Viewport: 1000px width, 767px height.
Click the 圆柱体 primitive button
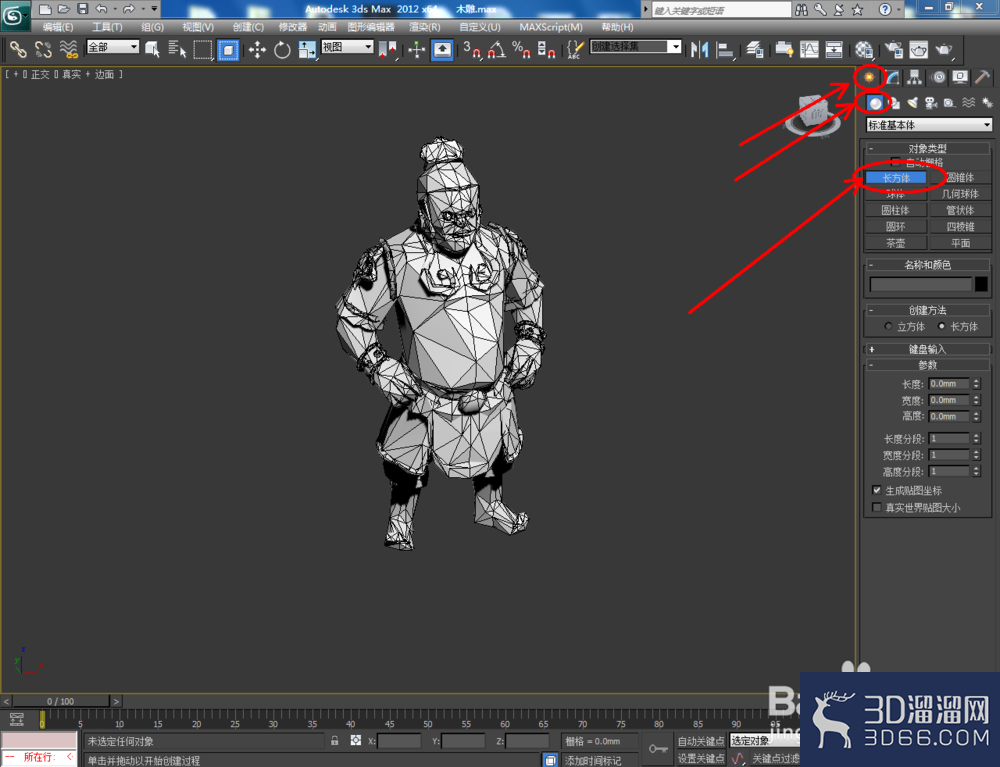pyautogui.click(x=895, y=210)
